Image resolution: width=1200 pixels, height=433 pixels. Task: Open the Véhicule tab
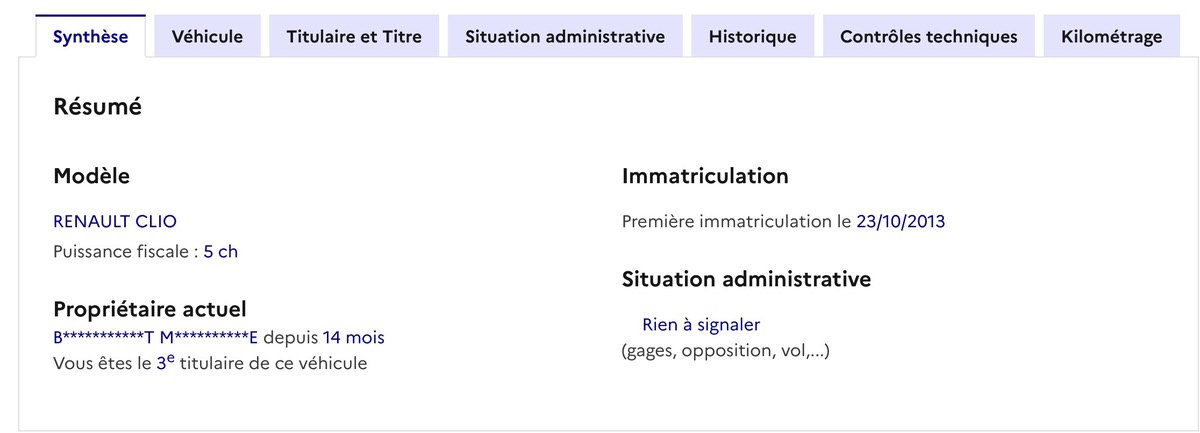point(207,37)
